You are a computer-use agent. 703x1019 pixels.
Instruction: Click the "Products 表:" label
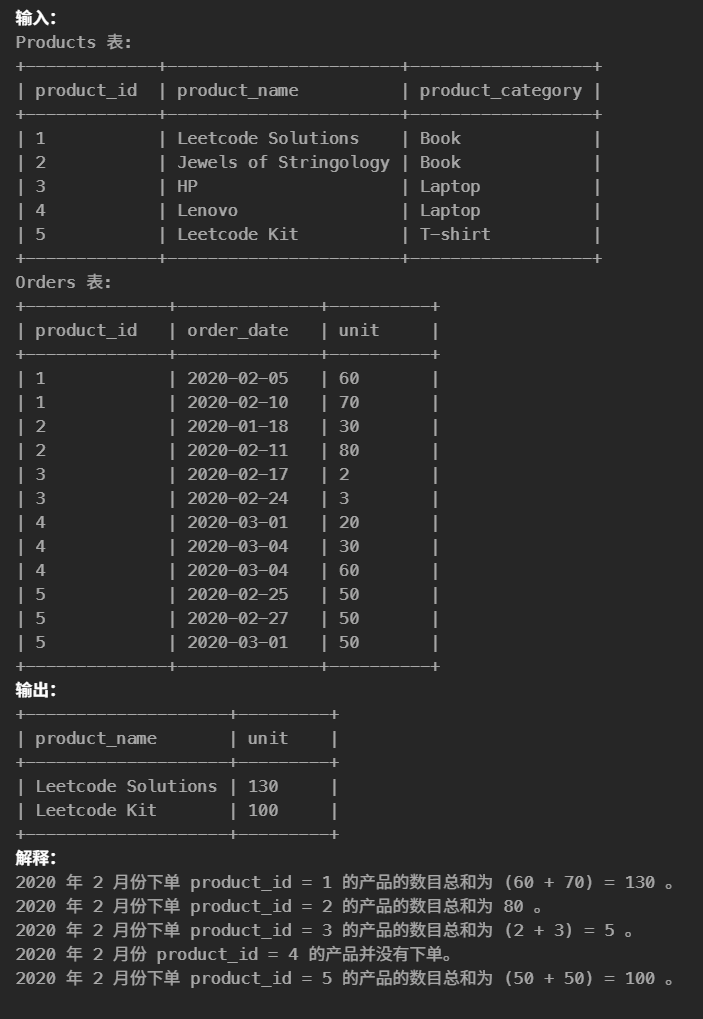[x=73, y=42]
